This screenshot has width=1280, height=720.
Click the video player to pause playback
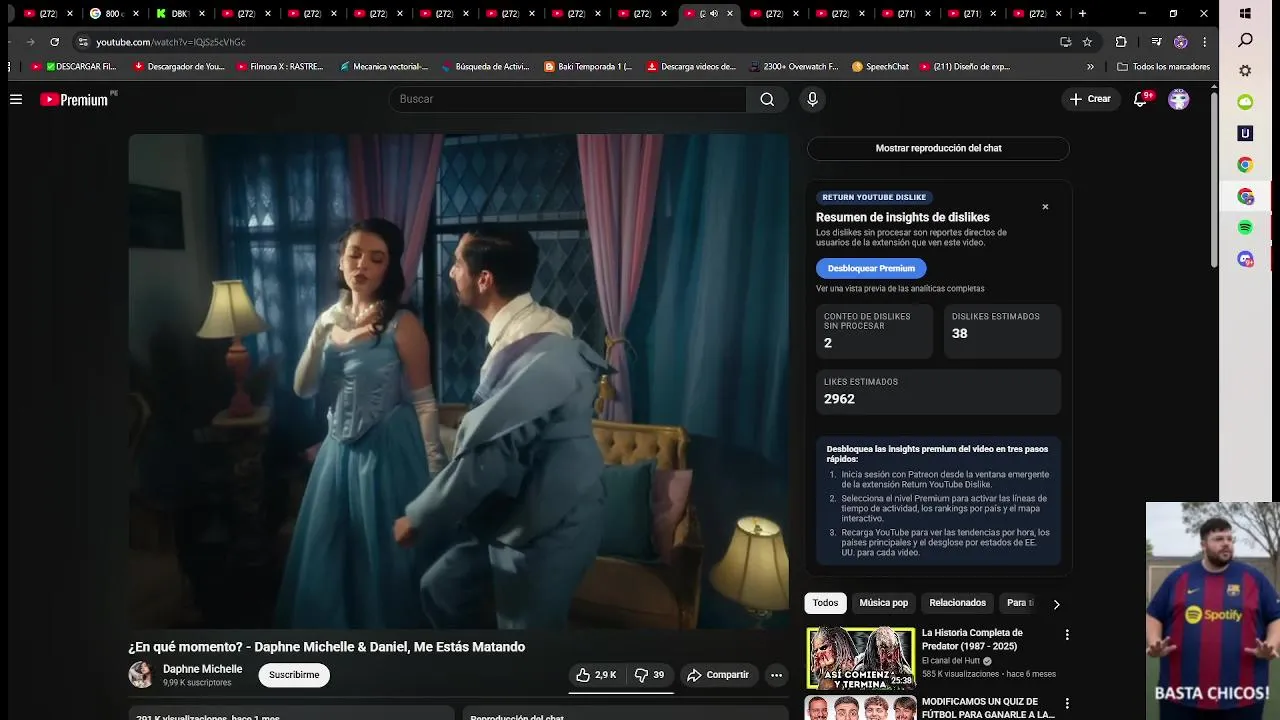tap(458, 382)
